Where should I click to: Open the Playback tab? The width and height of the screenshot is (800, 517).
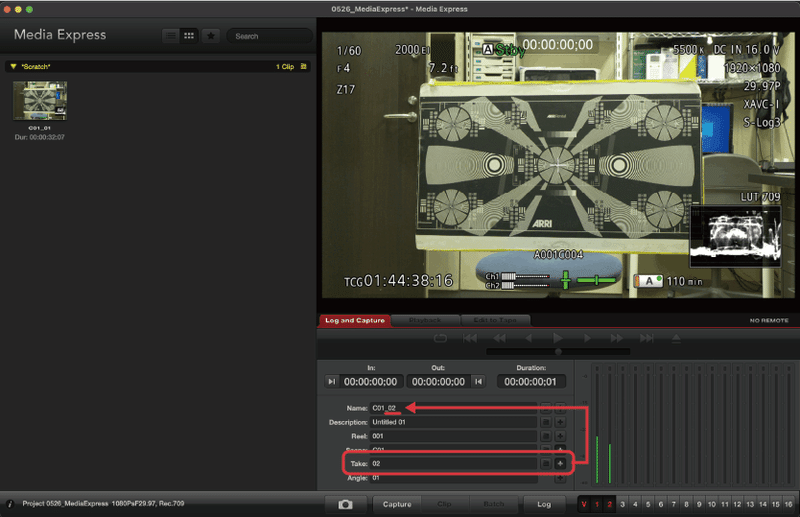click(x=424, y=321)
